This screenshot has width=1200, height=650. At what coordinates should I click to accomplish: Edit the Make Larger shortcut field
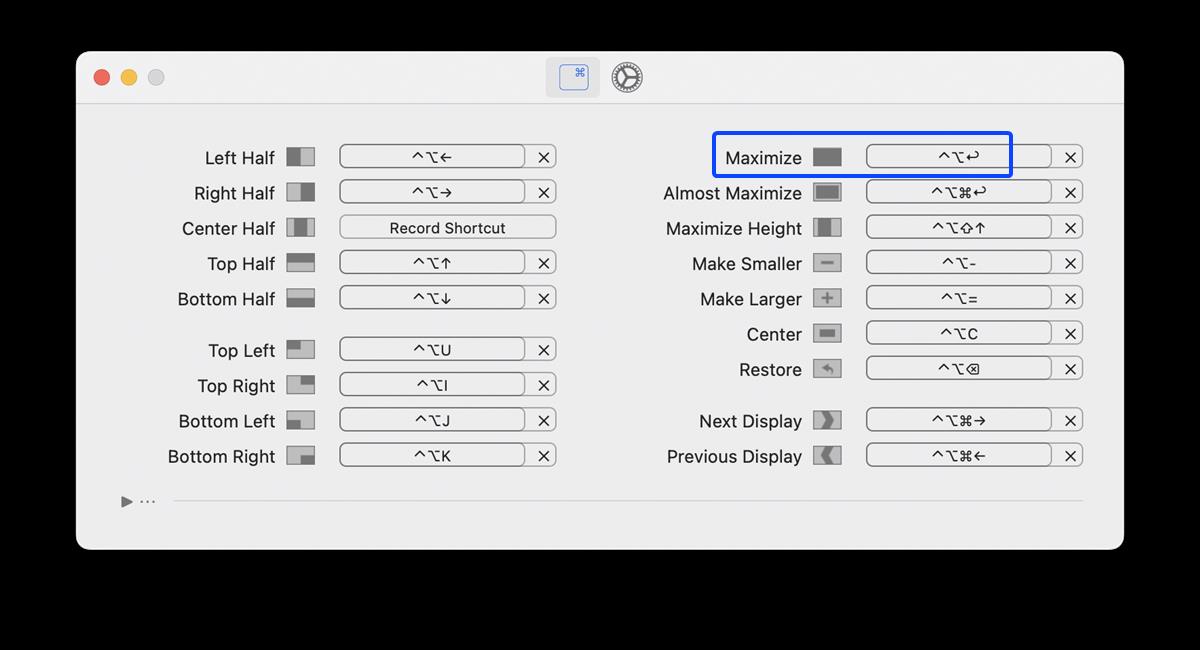[x=959, y=298]
